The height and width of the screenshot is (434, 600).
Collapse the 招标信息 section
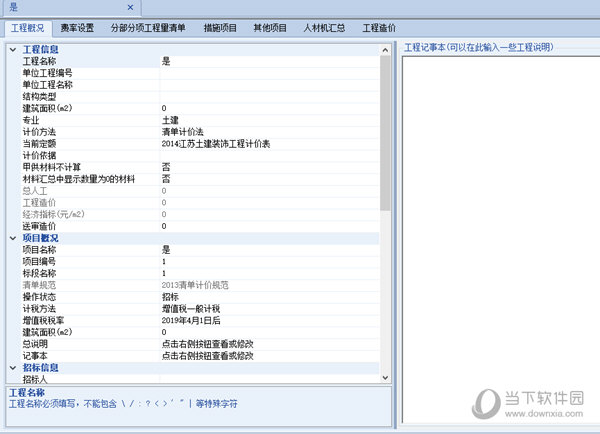pos(13,368)
